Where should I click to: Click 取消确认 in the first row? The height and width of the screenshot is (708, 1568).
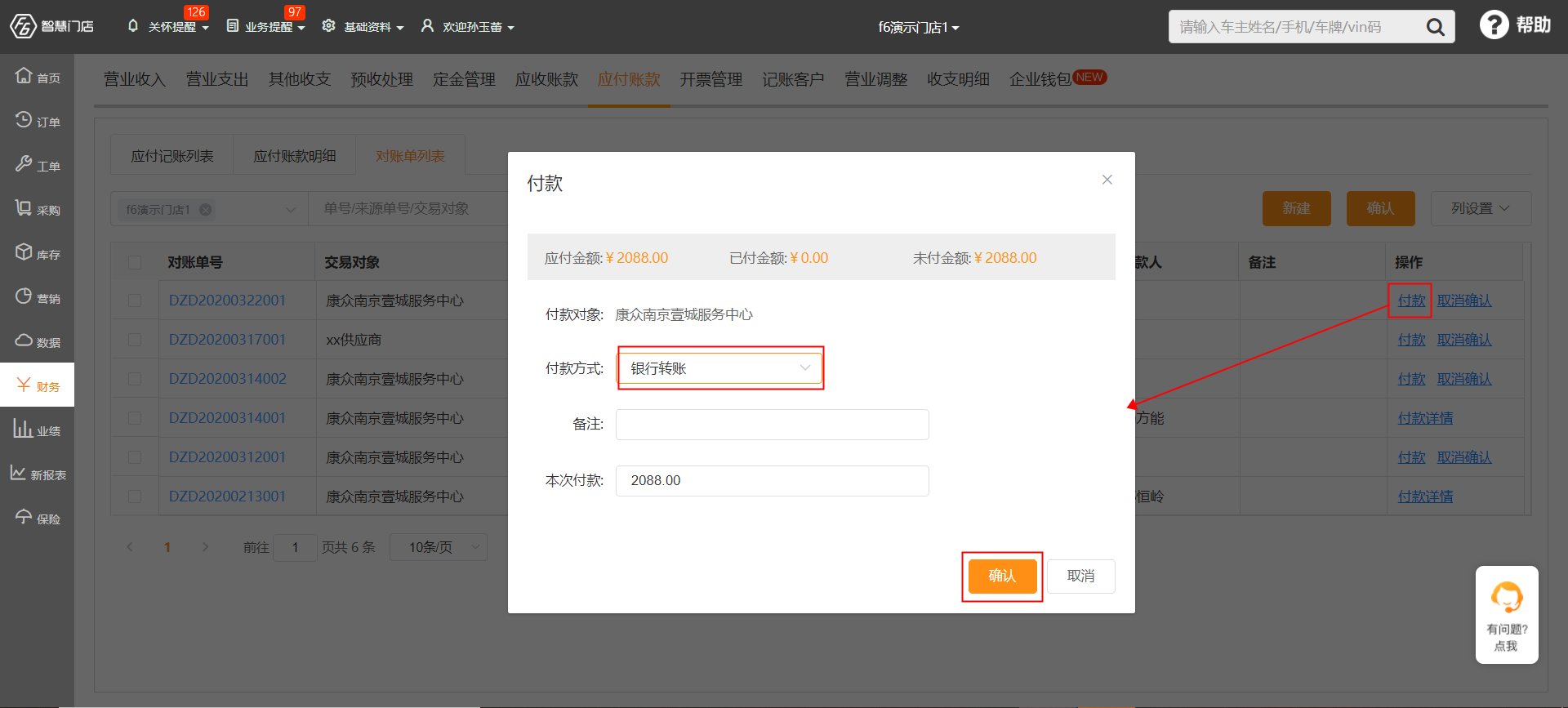click(1464, 301)
